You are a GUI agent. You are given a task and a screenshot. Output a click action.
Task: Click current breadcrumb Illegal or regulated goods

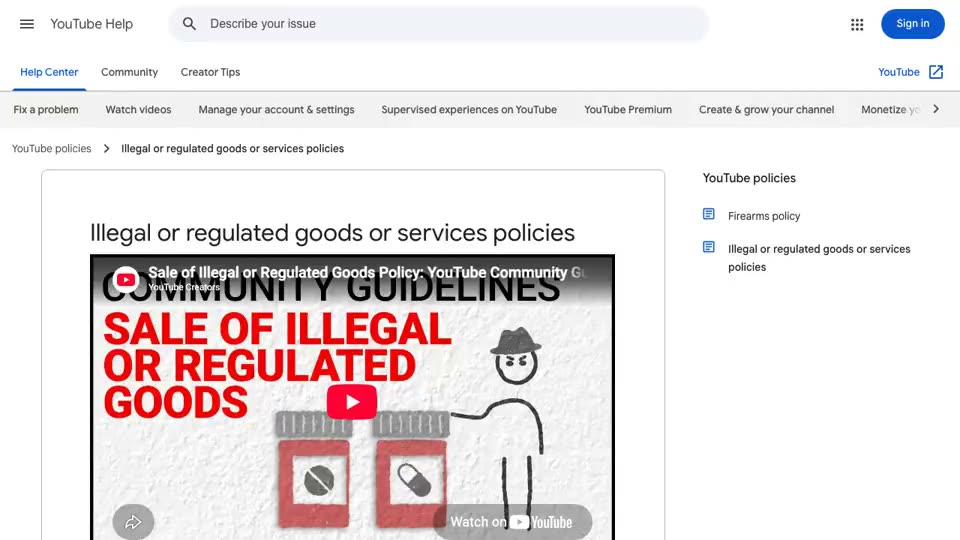click(233, 149)
